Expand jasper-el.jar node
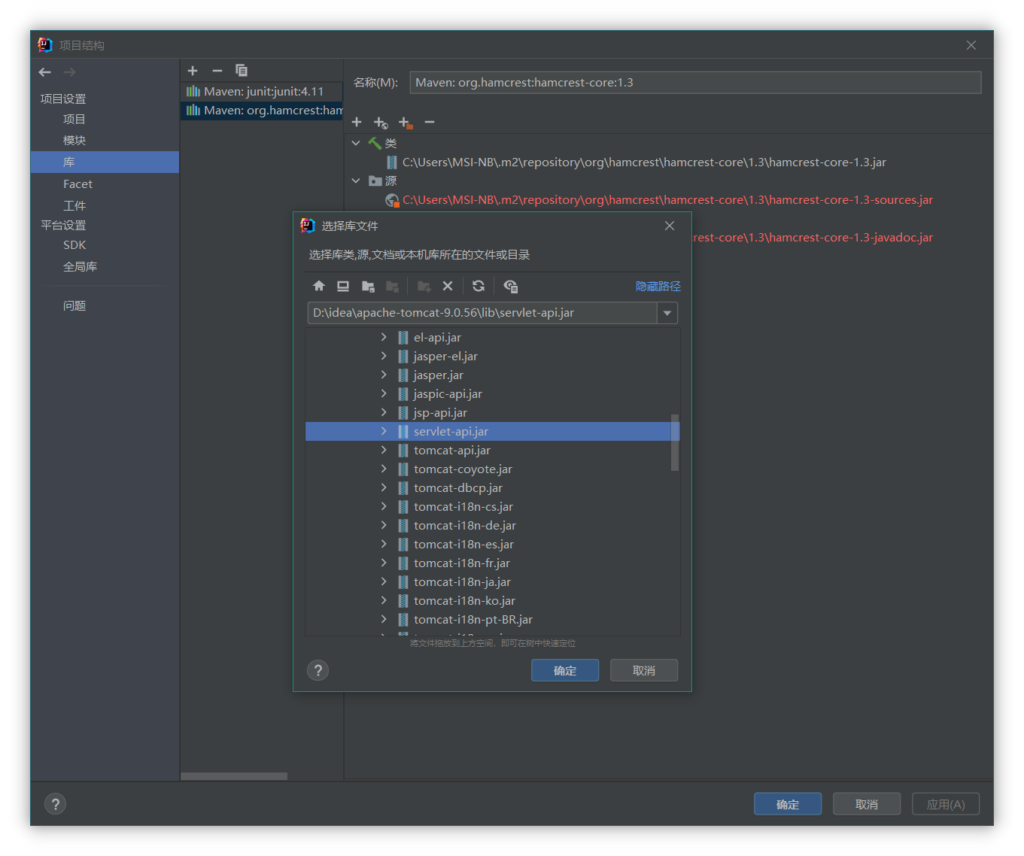The height and width of the screenshot is (856, 1024). click(x=384, y=356)
